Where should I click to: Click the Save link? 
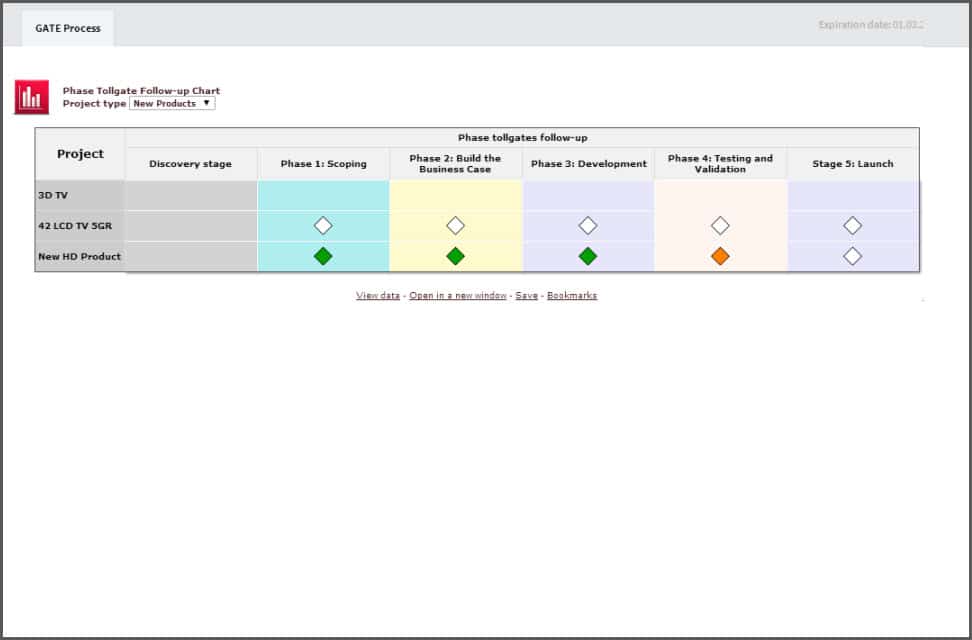[x=526, y=296]
